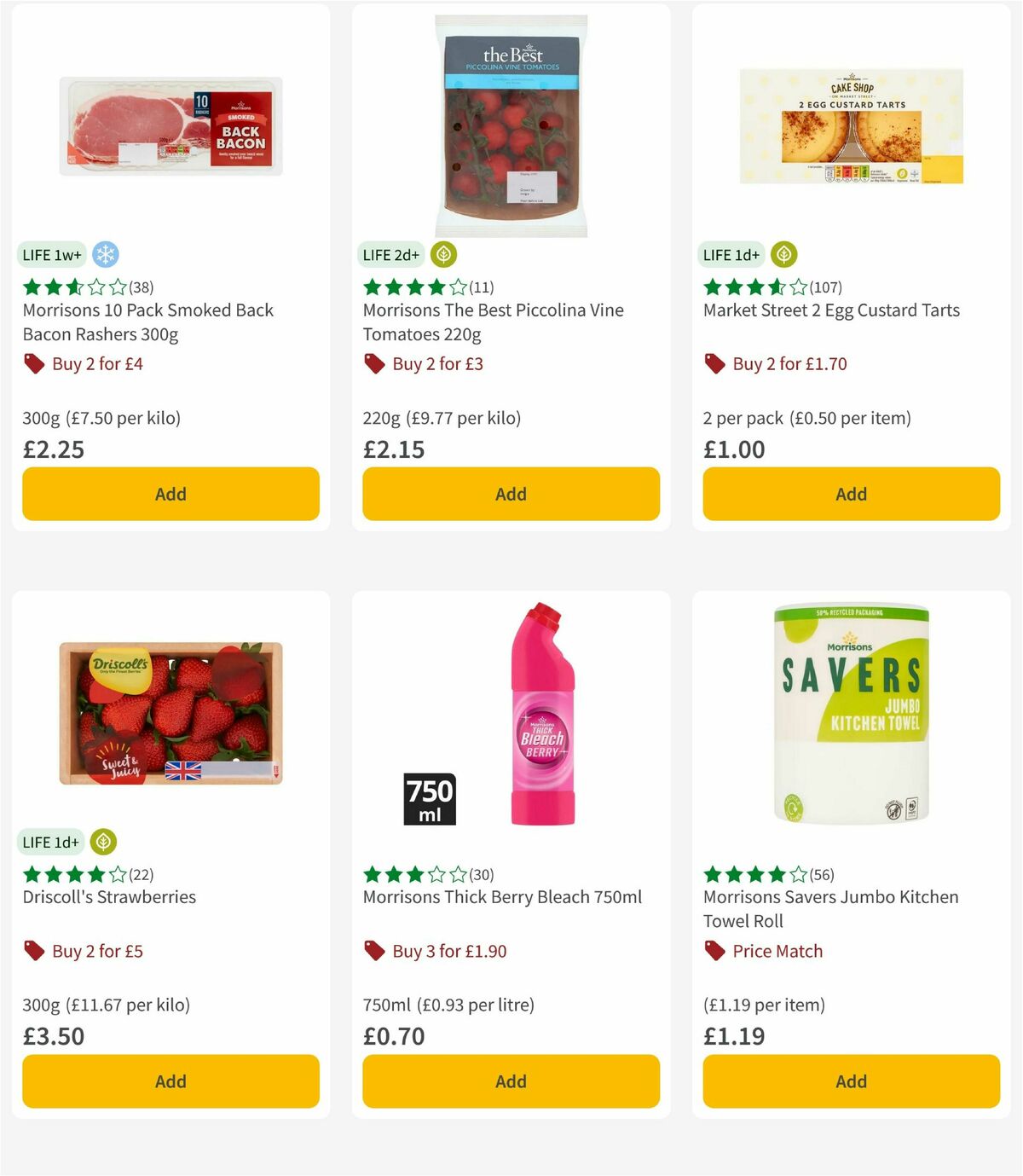
Task: Click the red price-tag icon on Buy 2 for £4
Action: point(34,363)
